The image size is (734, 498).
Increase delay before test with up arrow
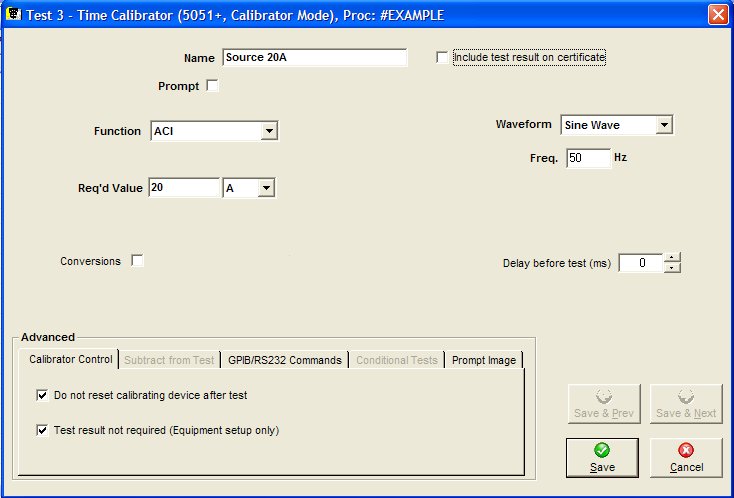(x=672, y=258)
